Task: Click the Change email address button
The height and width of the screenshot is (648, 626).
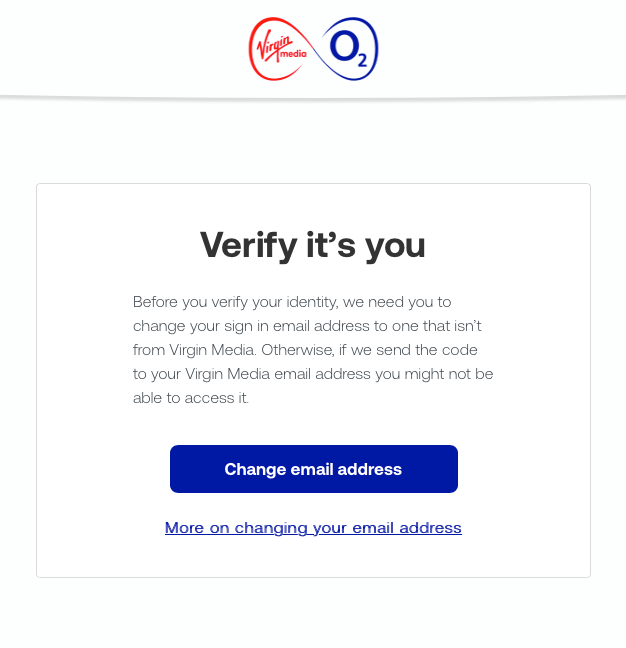Action: pos(314,469)
